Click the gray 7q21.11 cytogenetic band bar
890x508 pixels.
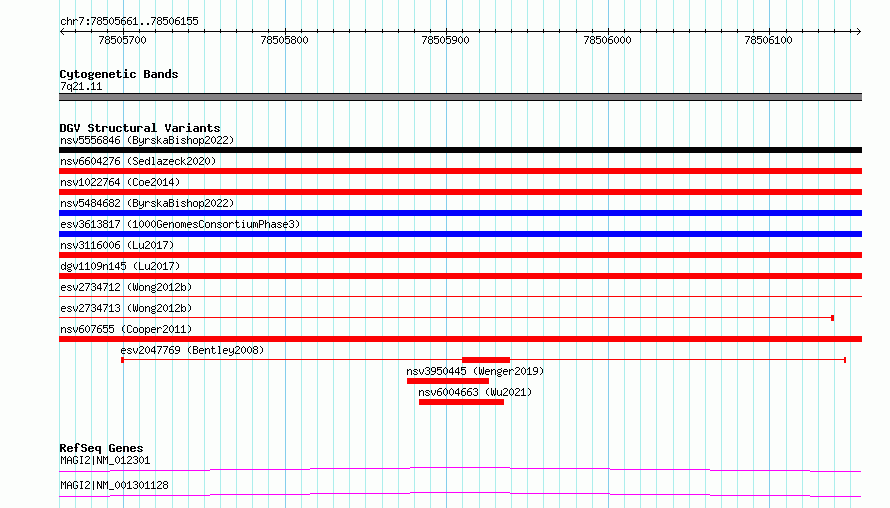460,97
